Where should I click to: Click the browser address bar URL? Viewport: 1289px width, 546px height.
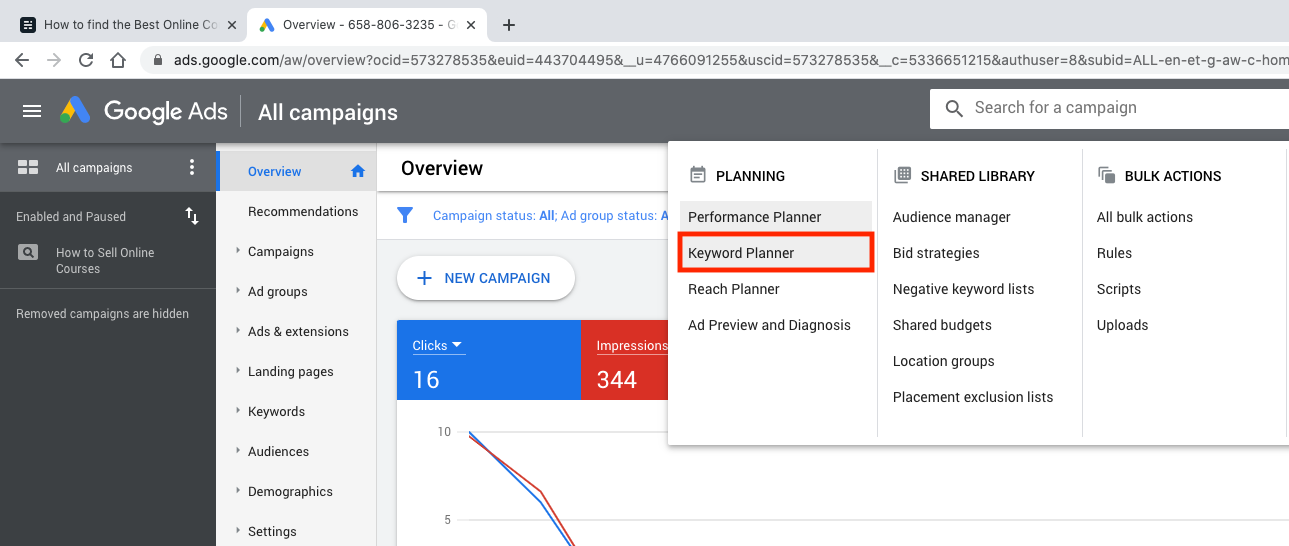[730, 60]
